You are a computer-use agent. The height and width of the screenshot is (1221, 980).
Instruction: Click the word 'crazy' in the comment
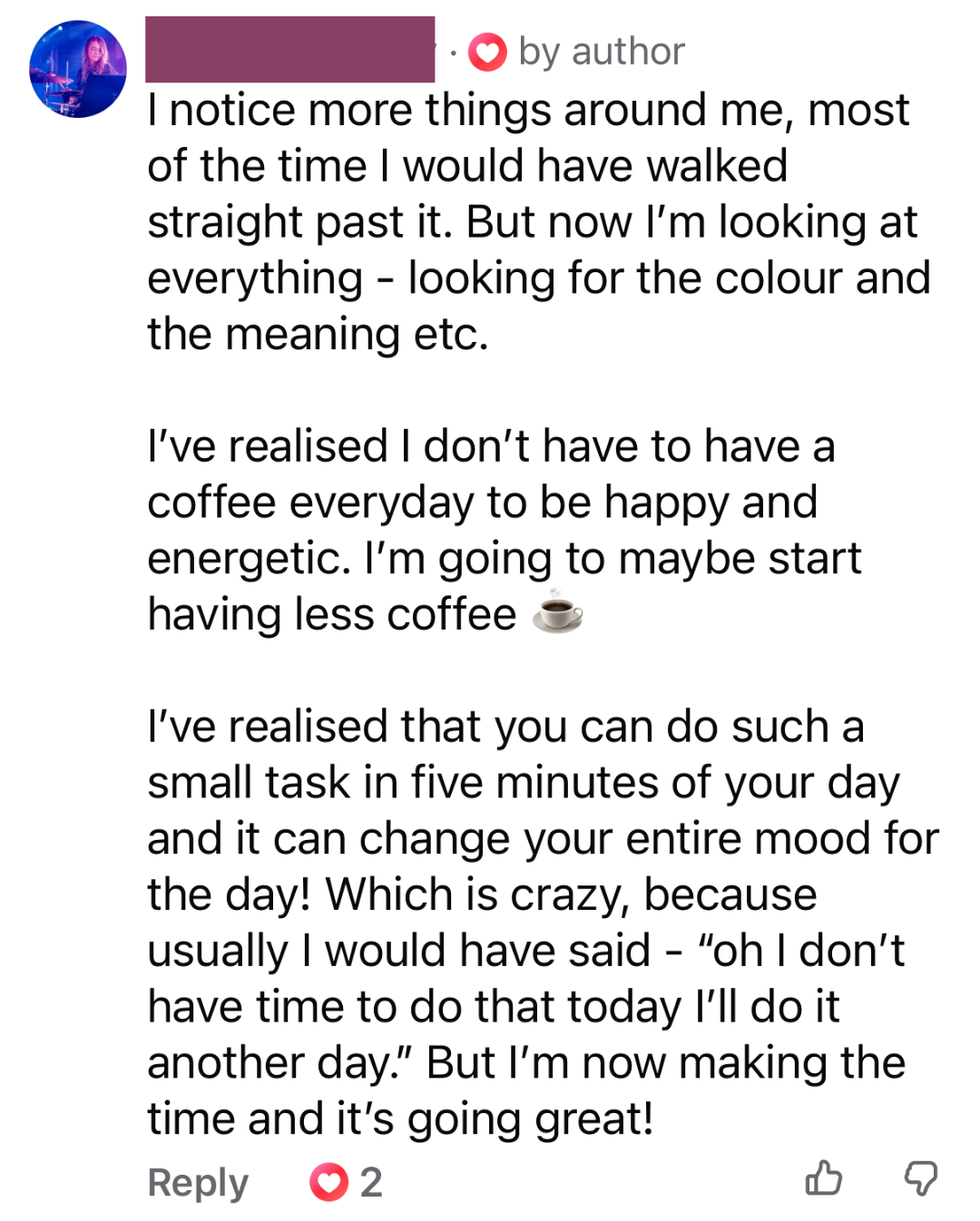568,896
